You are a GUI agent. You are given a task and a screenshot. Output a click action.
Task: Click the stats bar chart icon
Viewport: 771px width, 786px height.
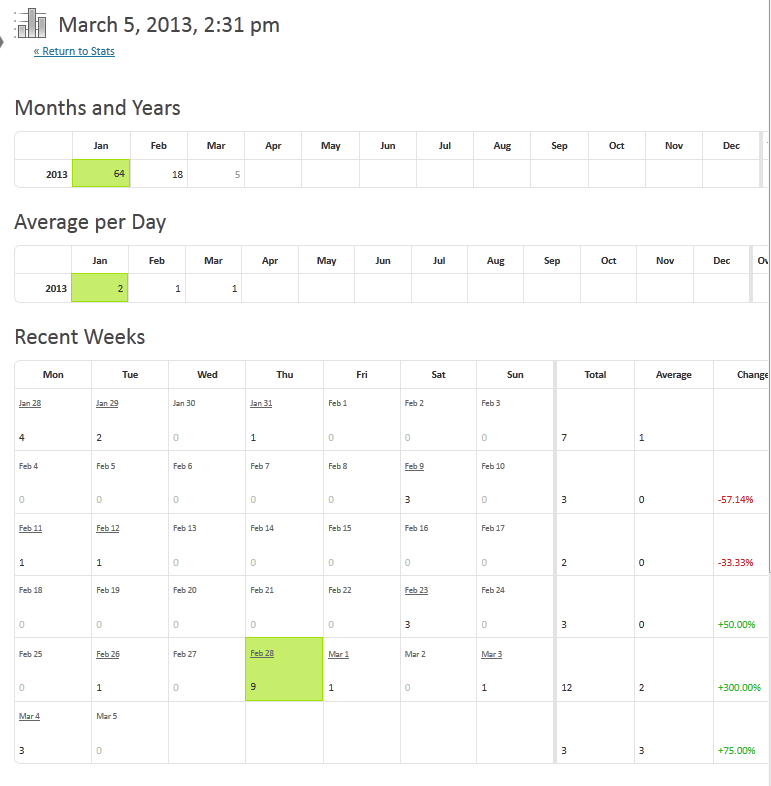point(31,23)
